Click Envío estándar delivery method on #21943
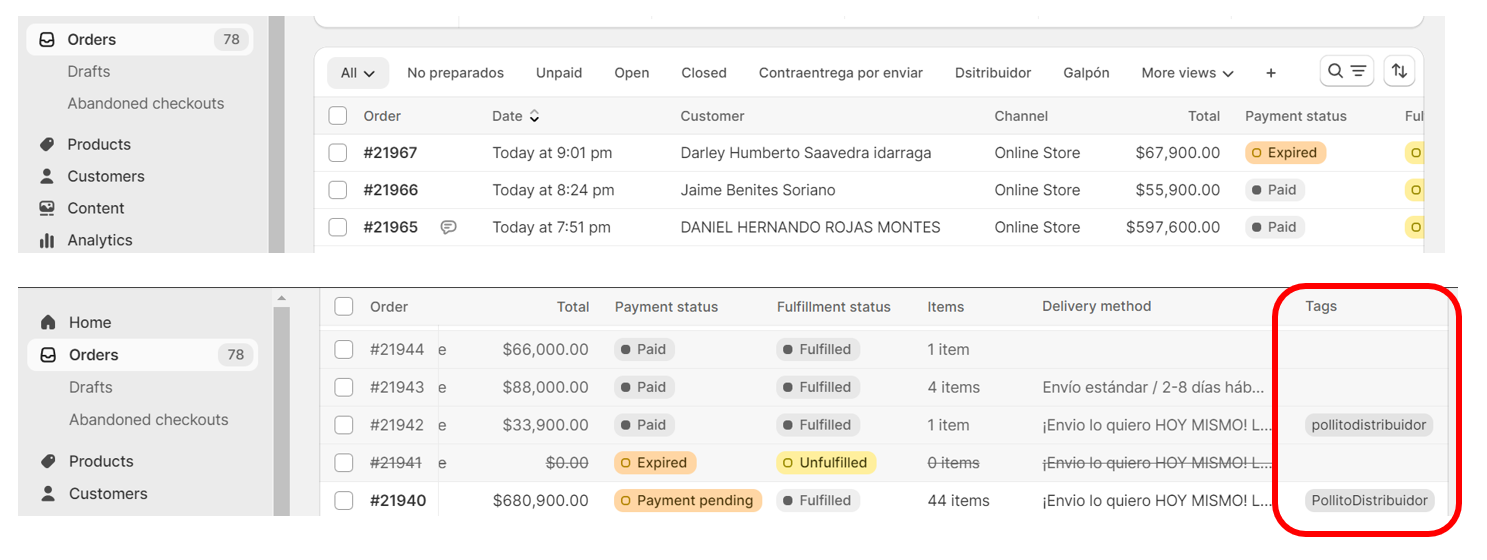 (1153, 387)
